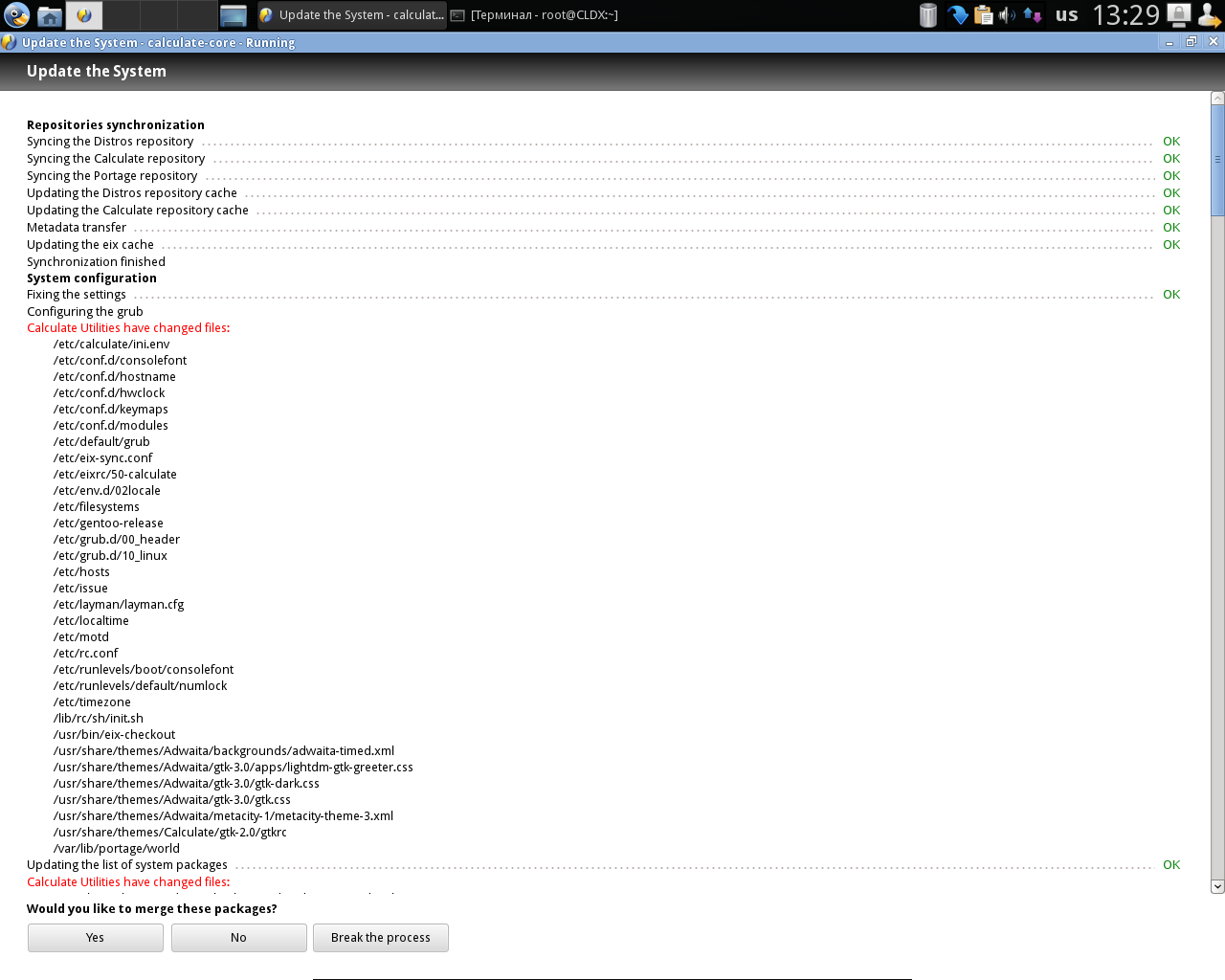Open the volume control tray icon
The height and width of the screenshot is (980, 1225).
pos(1007,15)
